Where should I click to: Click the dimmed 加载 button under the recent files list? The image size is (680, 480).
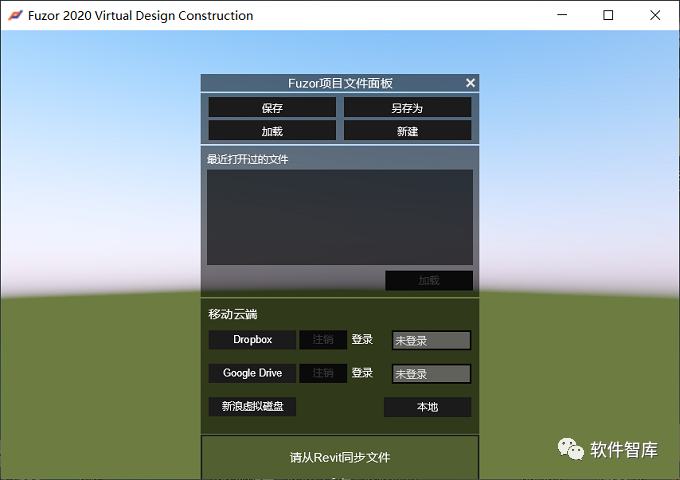[x=429, y=281]
